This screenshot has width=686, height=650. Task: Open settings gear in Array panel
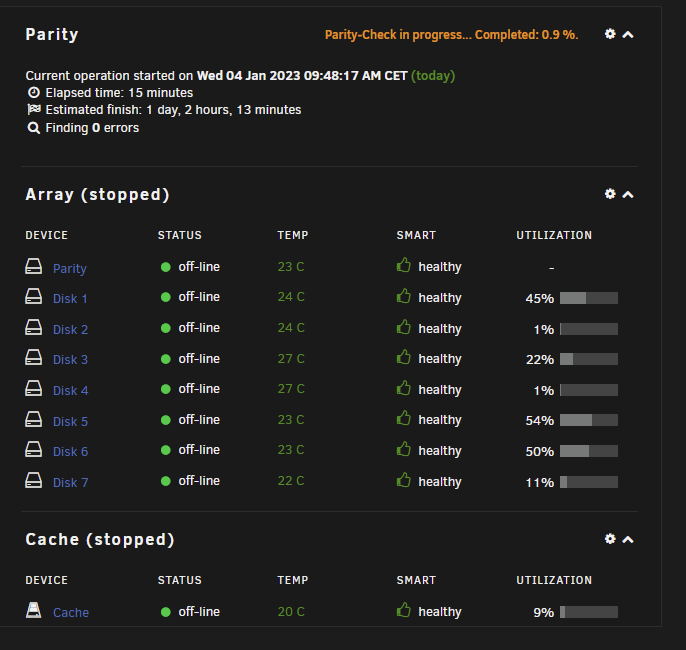610,194
